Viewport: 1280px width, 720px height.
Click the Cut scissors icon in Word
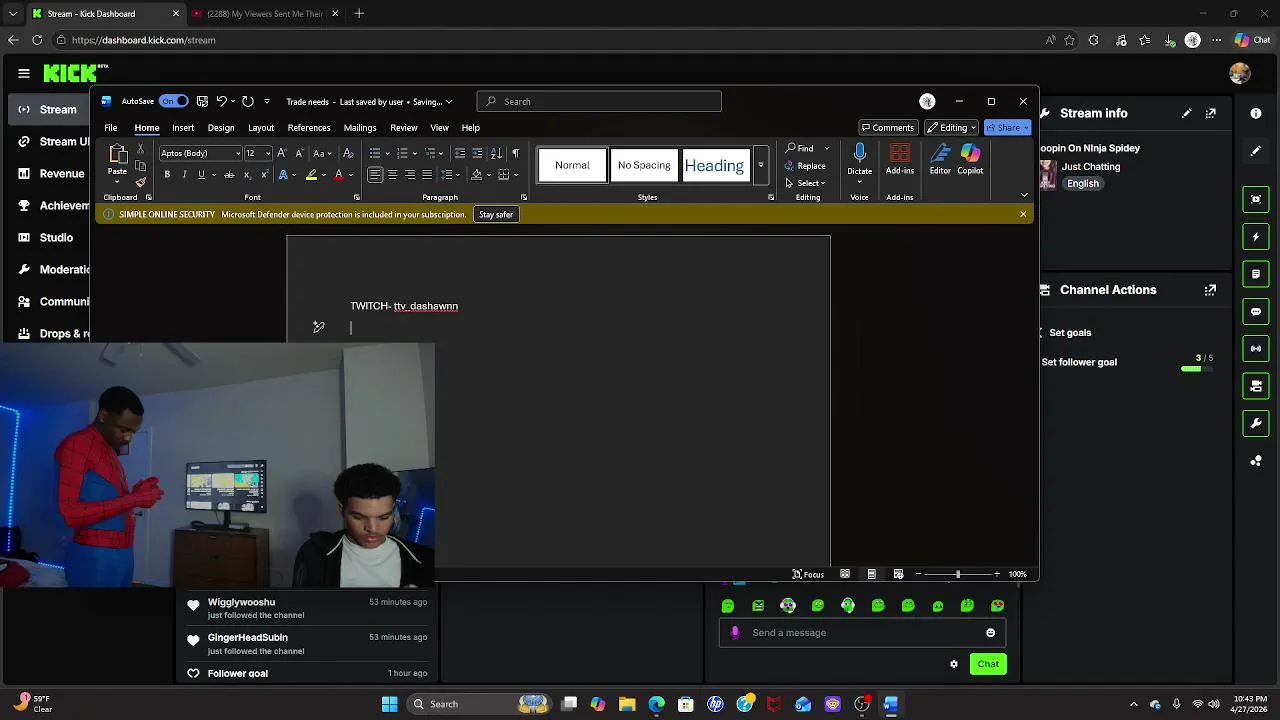pos(140,149)
